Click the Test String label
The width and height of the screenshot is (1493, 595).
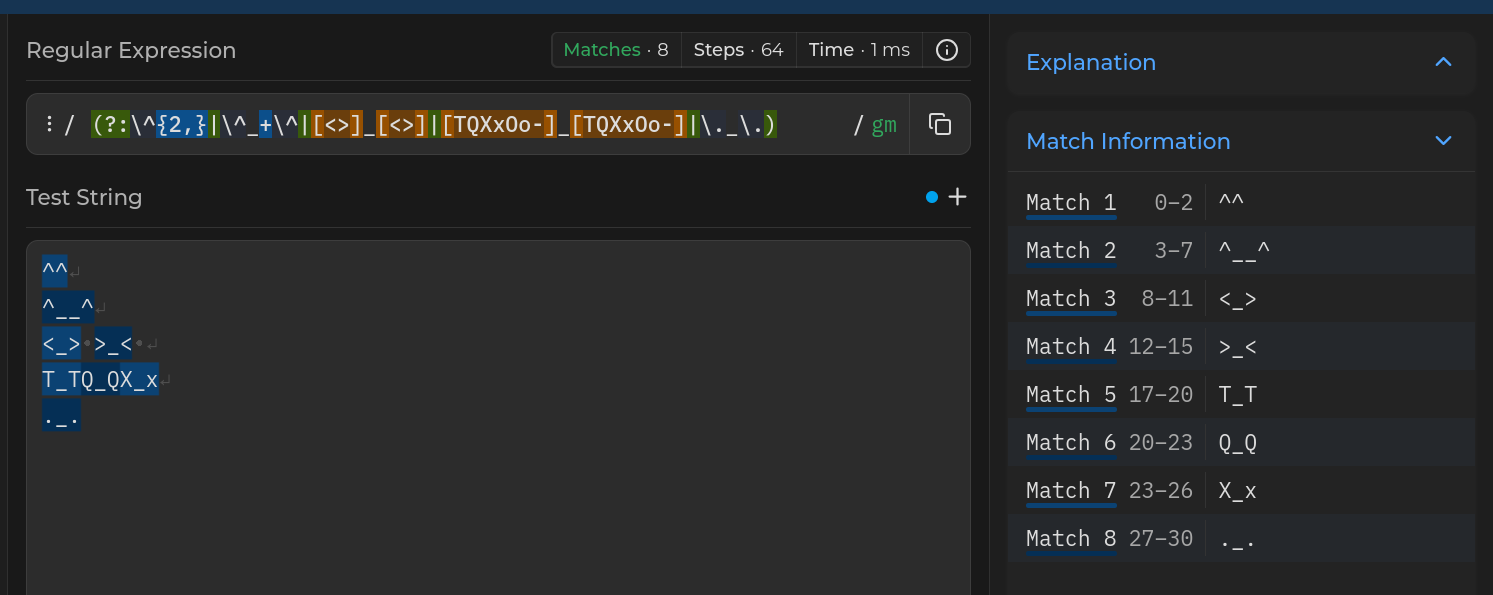84,197
